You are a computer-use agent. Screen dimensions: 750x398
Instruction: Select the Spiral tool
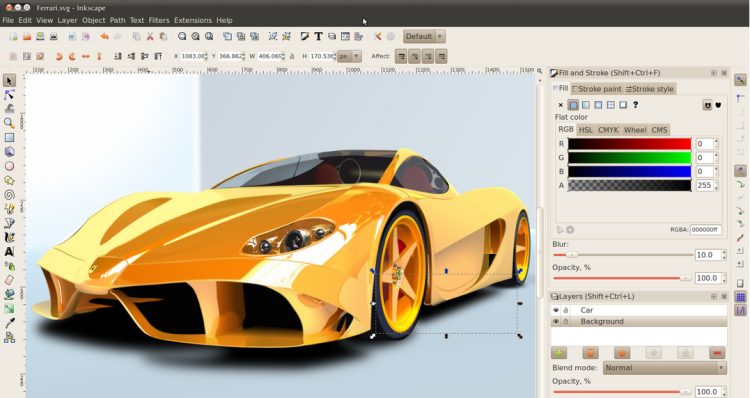click(9, 195)
